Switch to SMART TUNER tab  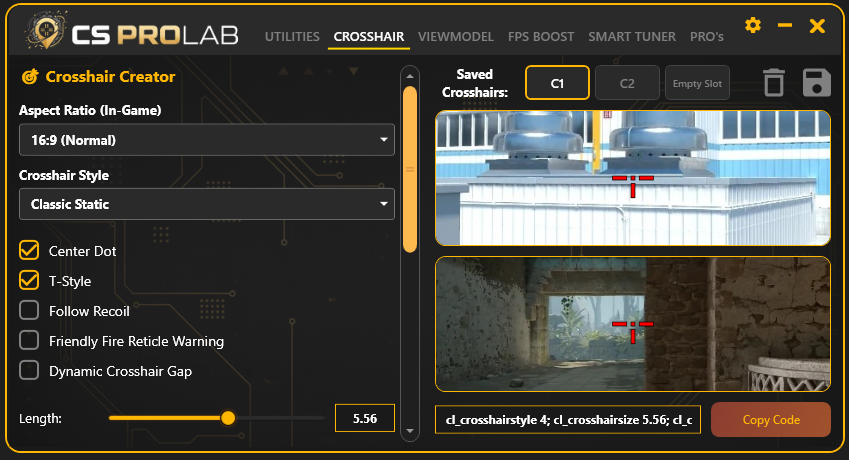coord(632,37)
